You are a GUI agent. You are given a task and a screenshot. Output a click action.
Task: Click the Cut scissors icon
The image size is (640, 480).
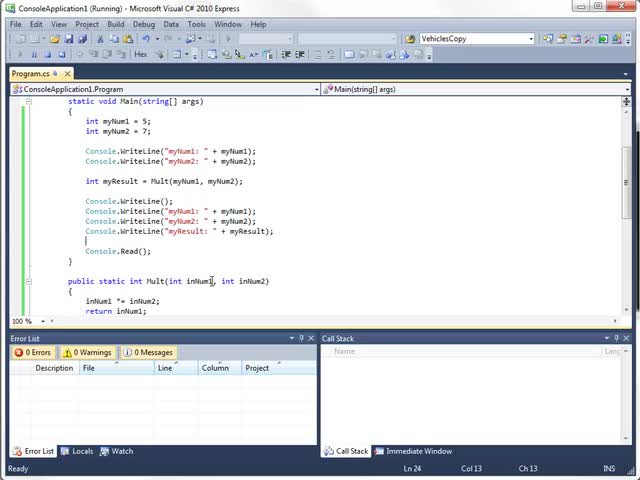(100, 39)
